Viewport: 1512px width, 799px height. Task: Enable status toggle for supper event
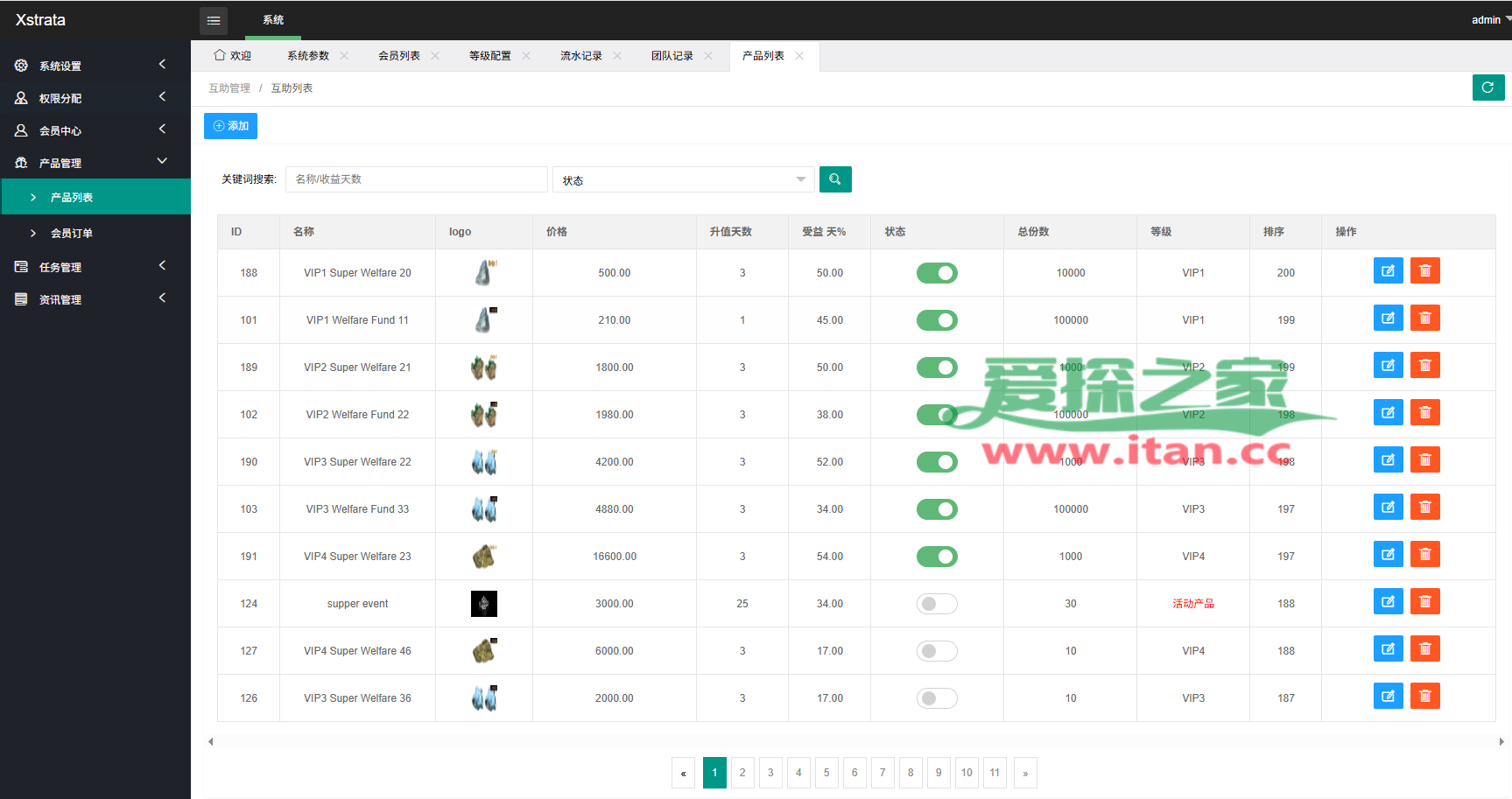(x=937, y=604)
